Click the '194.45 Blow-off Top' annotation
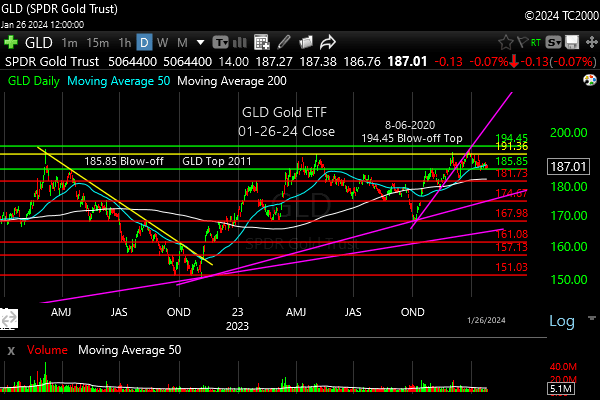Image resolution: width=600 pixels, height=400 pixels. pos(412,138)
